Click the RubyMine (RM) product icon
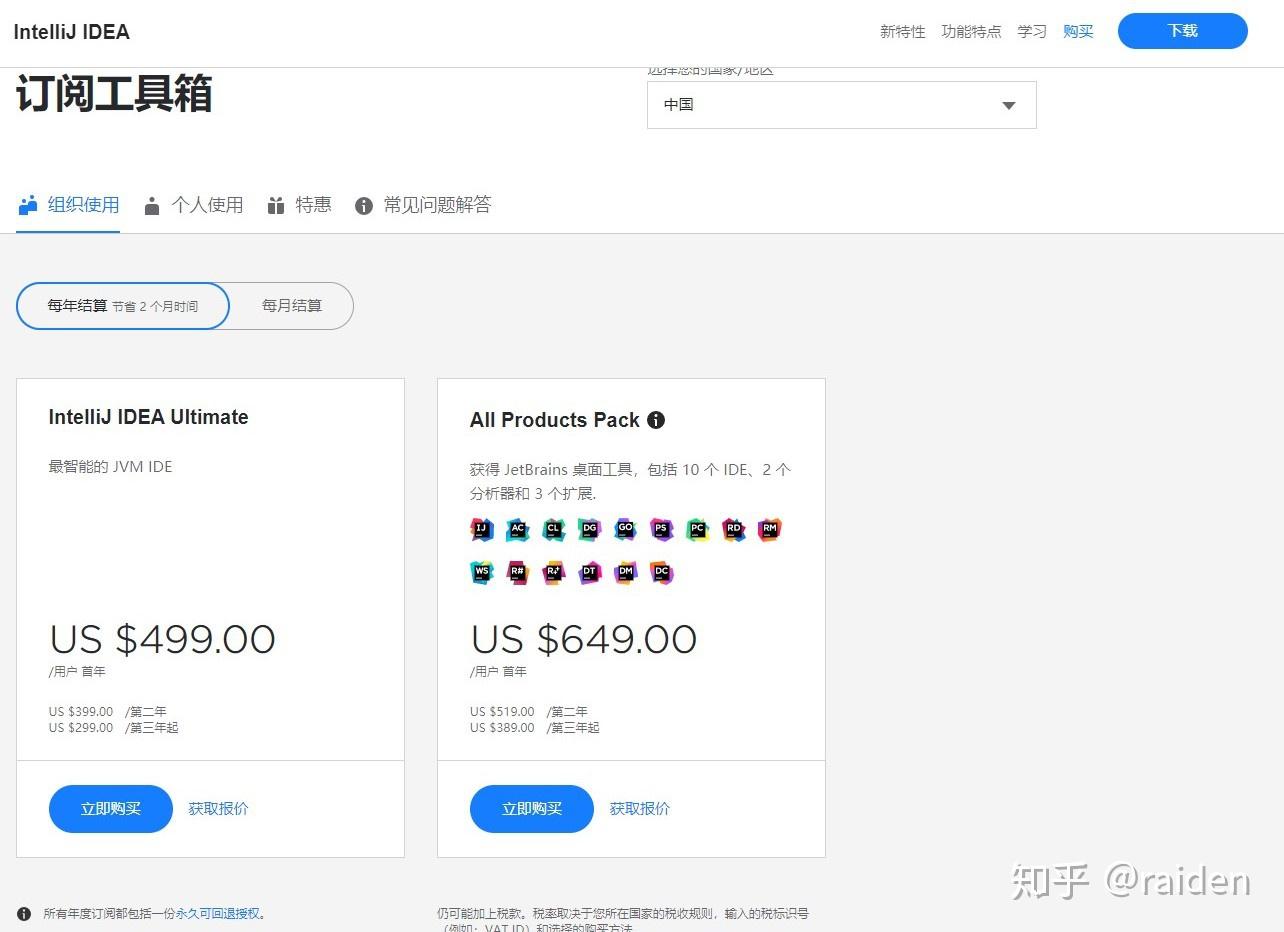The height and width of the screenshot is (932, 1284). [769, 530]
